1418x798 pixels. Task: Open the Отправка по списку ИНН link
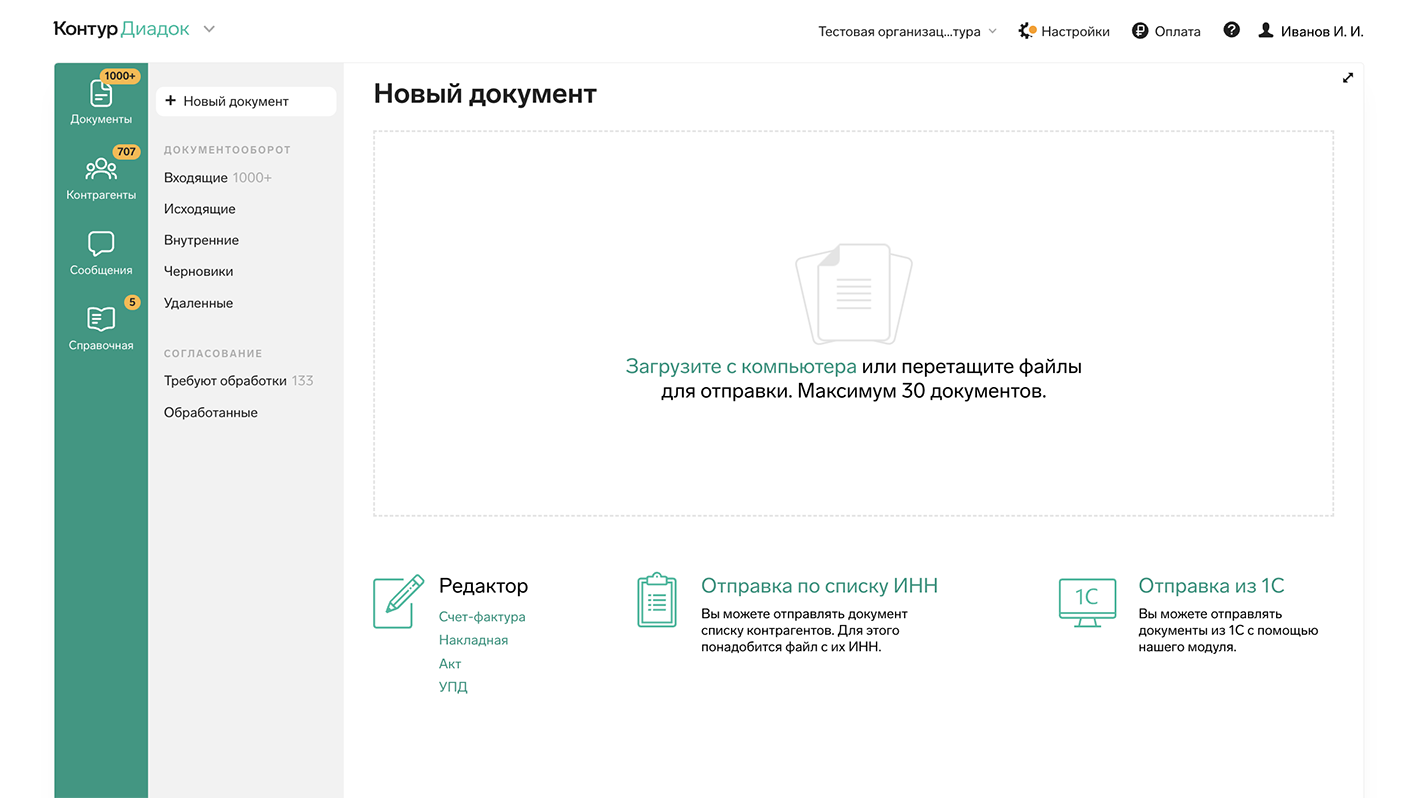click(x=819, y=586)
